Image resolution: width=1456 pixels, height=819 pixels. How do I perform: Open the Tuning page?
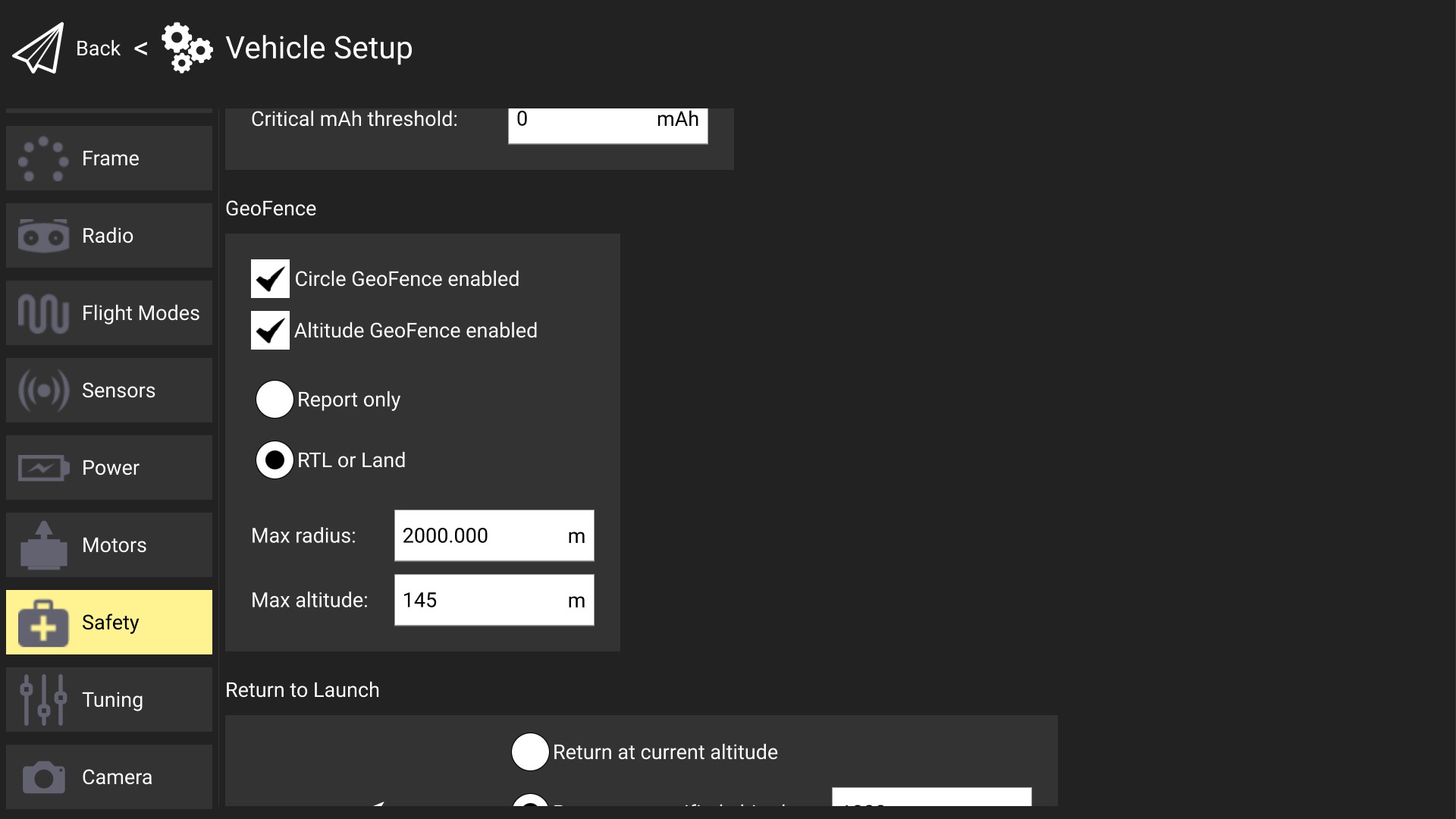click(109, 700)
